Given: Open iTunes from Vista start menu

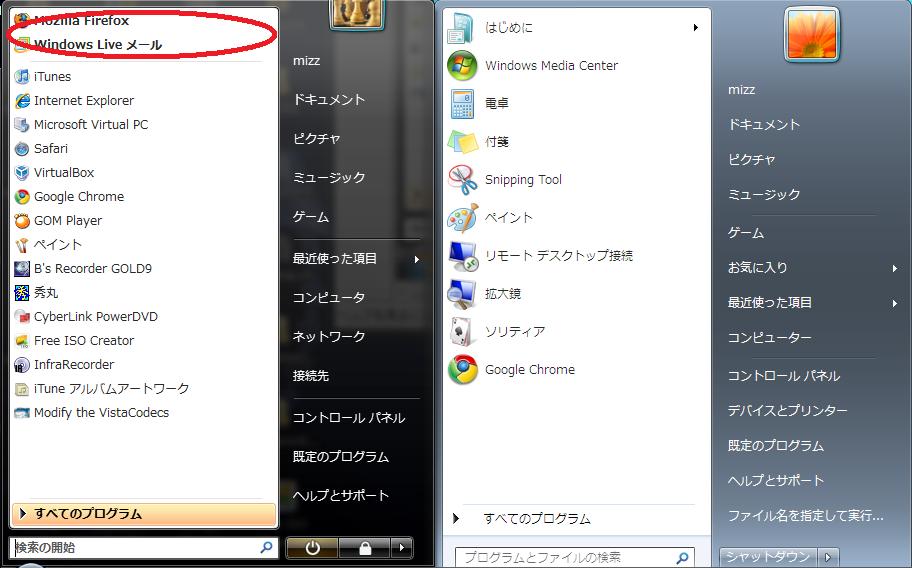Looking at the screenshot, I should [x=43, y=77].
